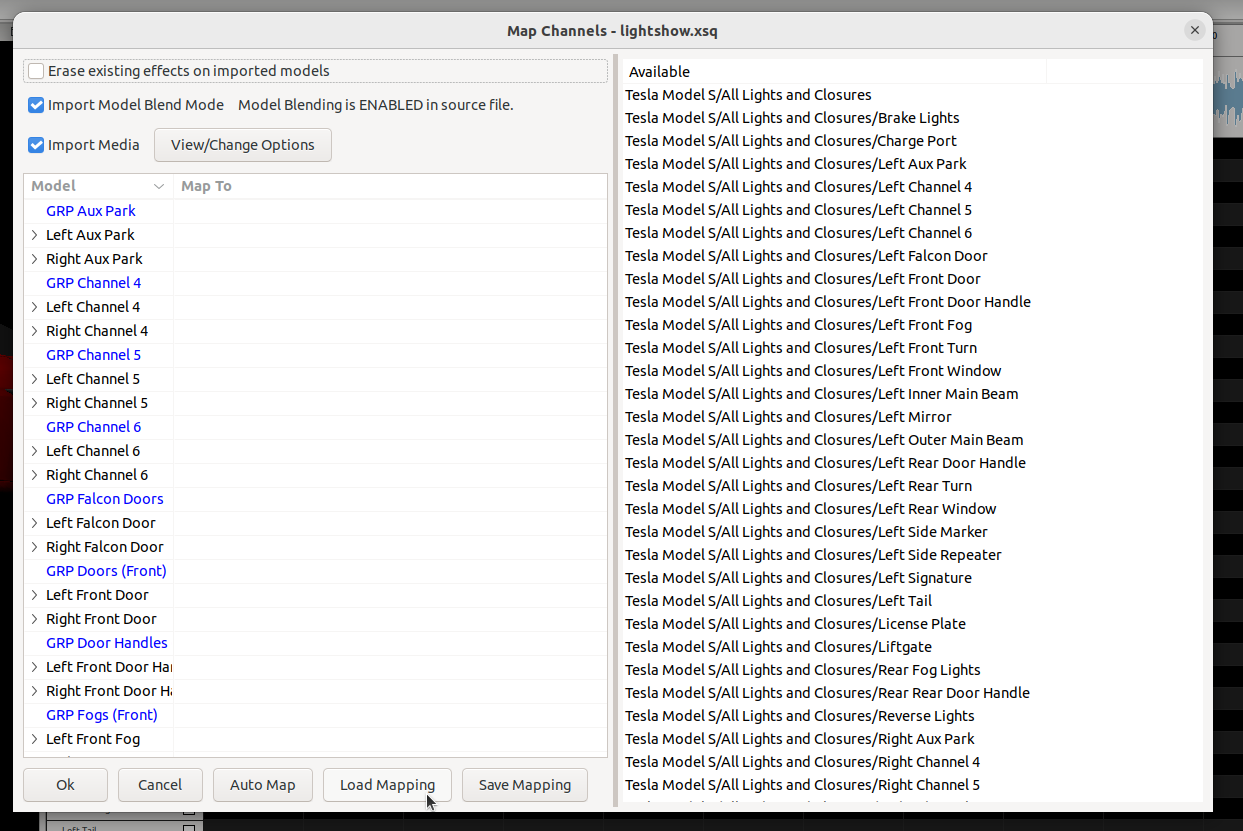Open View/Change Options

pos(242,145)
